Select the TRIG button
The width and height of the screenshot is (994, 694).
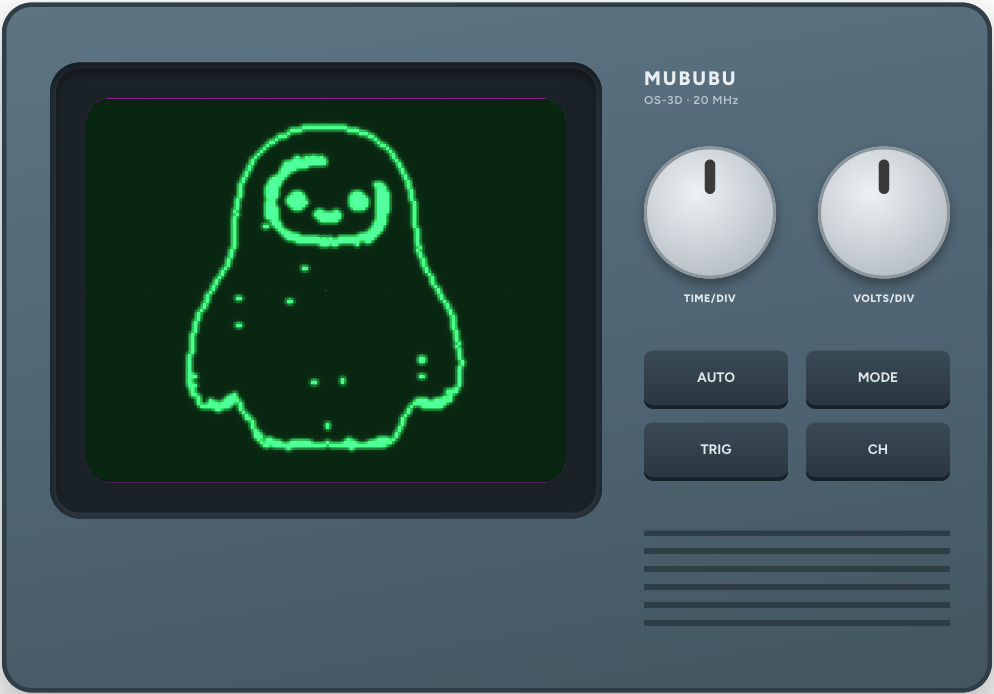point(716,450)
